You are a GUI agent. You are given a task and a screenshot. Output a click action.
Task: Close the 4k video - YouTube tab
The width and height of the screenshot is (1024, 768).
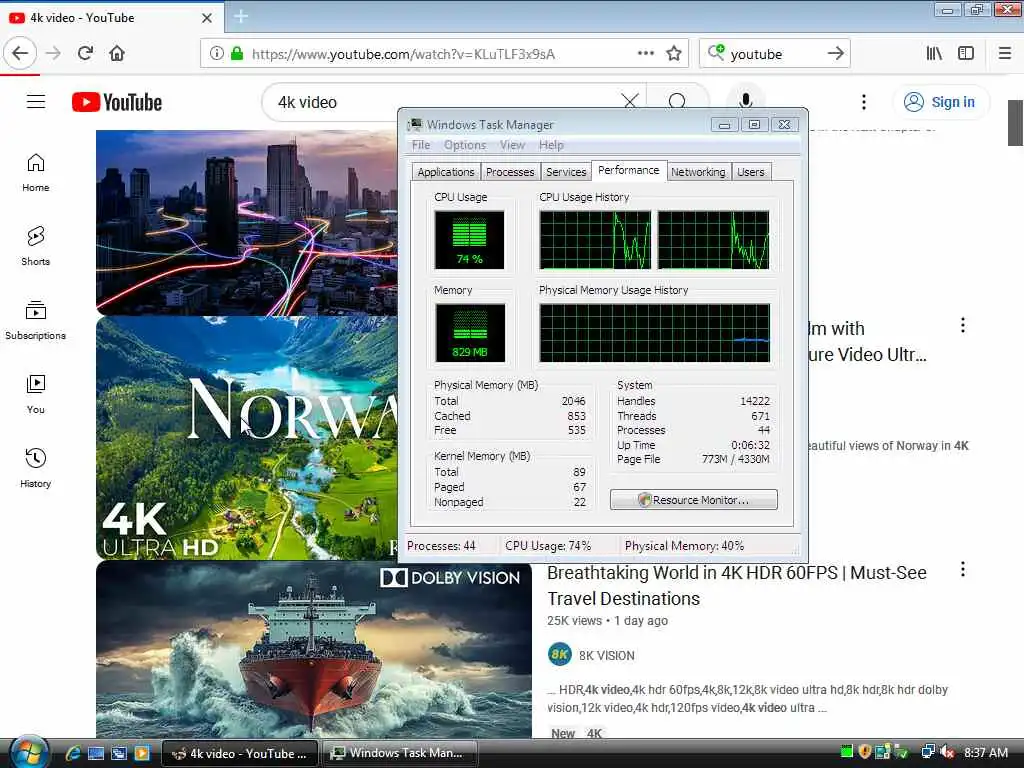(207, 18)
